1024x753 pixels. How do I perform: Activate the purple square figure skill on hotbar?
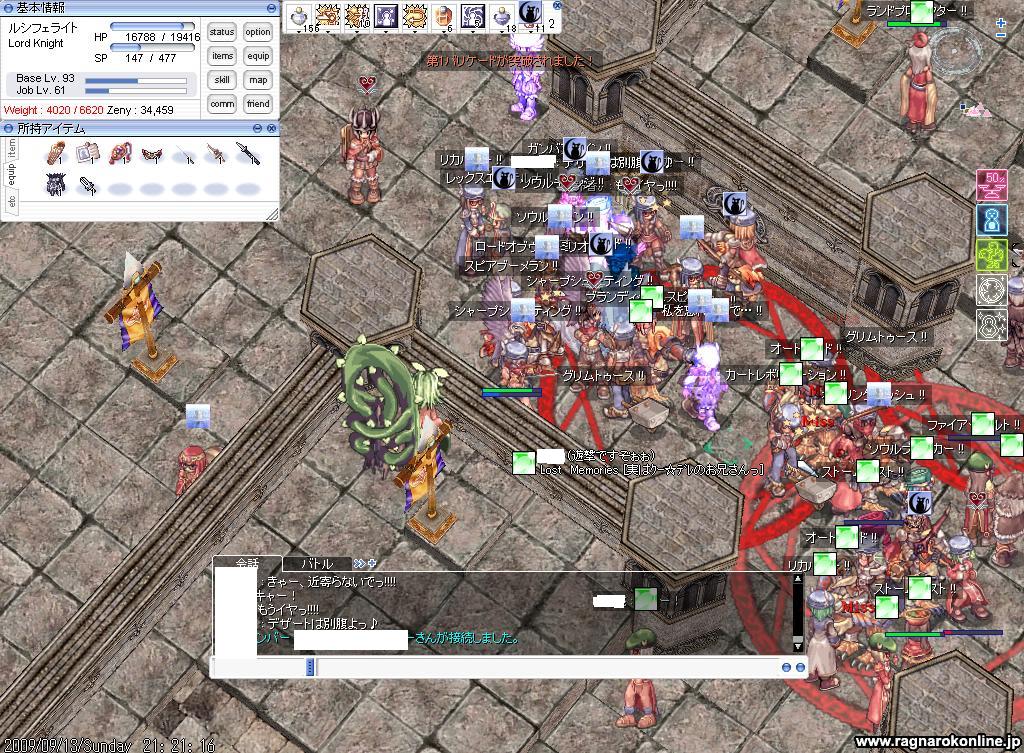[385, 16]
